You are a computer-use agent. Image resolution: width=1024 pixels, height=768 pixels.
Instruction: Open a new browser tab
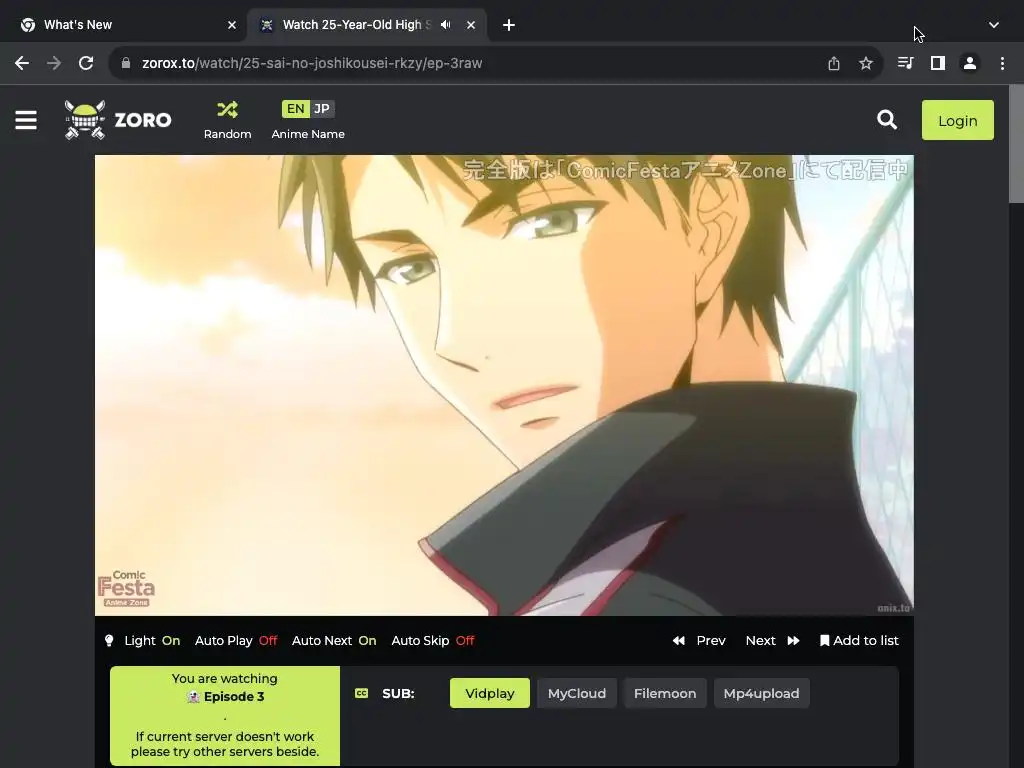pyautogui.click(x=509, y=25)
